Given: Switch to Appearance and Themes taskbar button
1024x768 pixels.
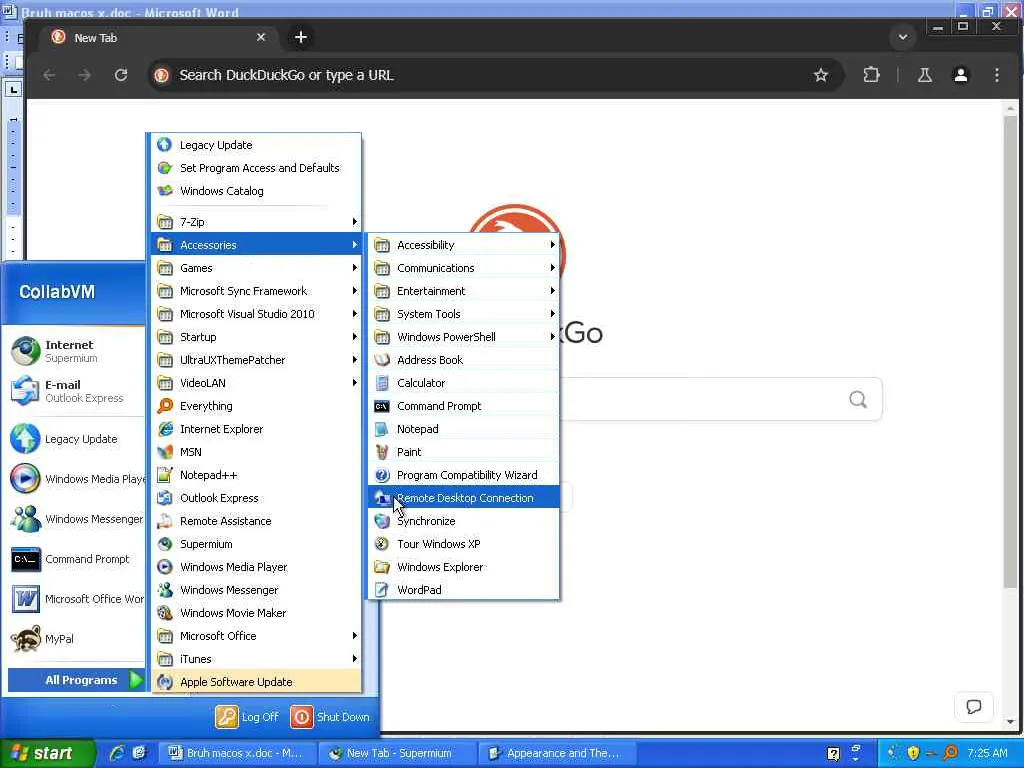Looking at the screenshot, I should point(556,753).
